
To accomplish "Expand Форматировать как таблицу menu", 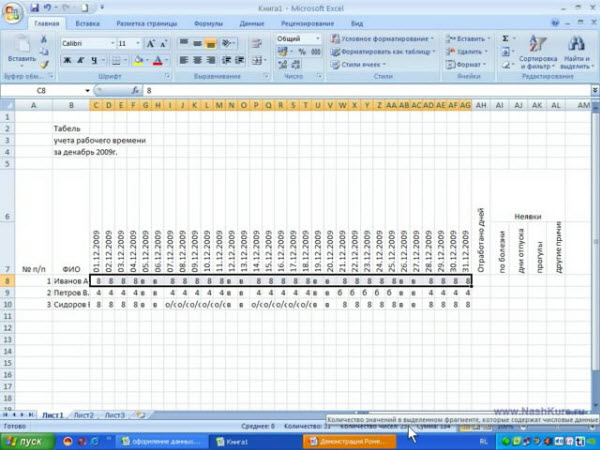I will (x=383, y=52).
